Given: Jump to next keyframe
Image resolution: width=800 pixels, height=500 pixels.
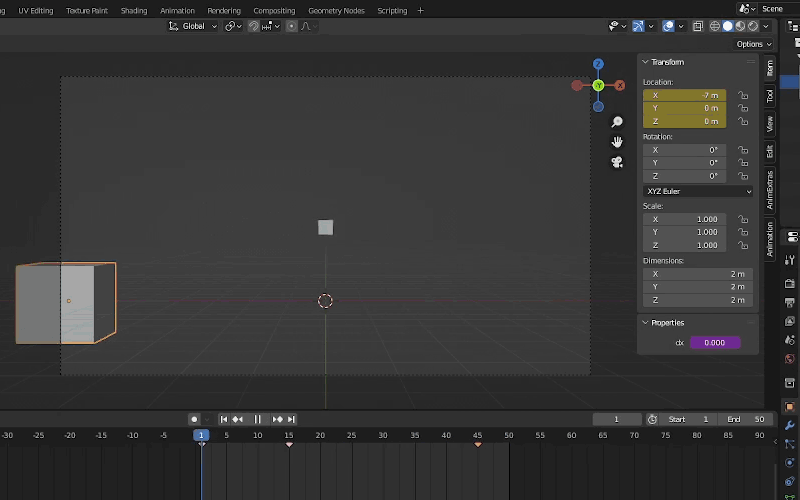Looking at the screenshot, I should pyautogui.click(x=278, y=419).
